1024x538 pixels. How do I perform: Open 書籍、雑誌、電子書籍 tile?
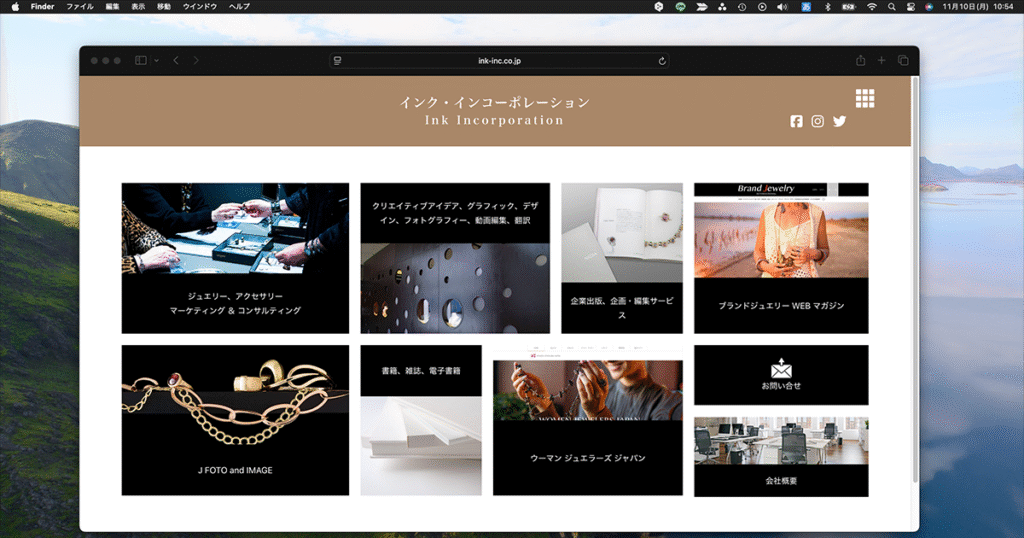click(421, 420)
